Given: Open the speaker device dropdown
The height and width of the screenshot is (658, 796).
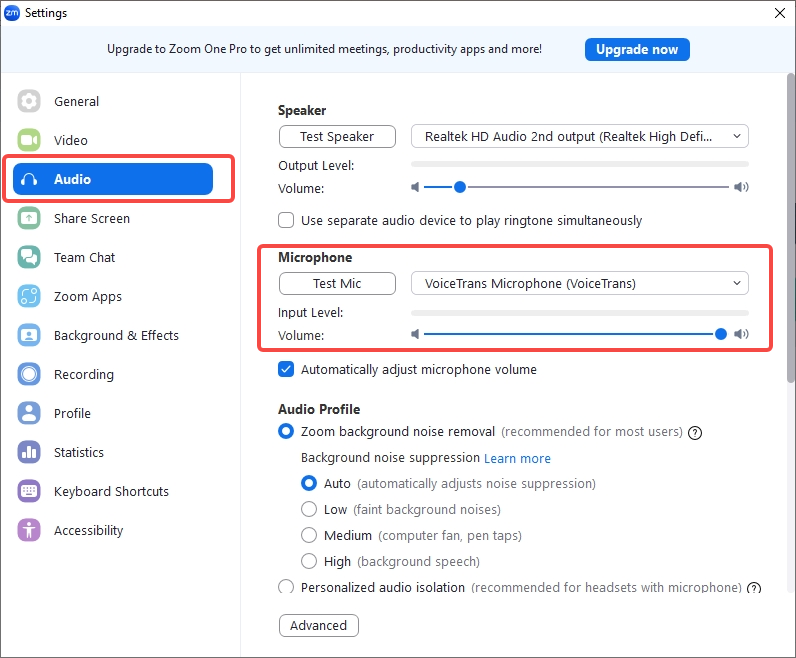Looking at the screenshot, I should tap(580, 136).
